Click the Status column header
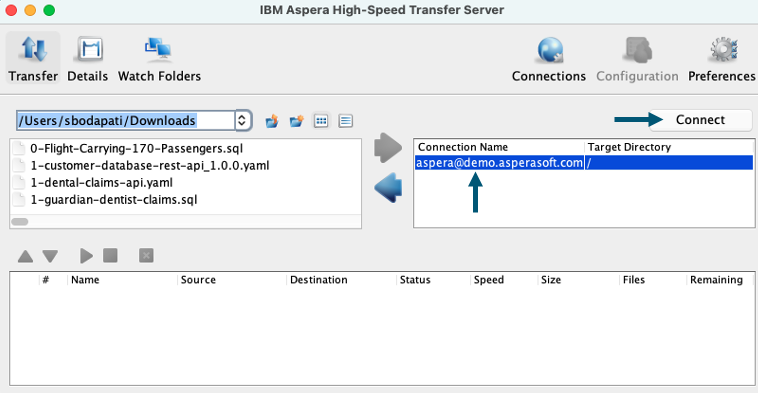This screenshot has height=393, width=758. coord(433,280)
